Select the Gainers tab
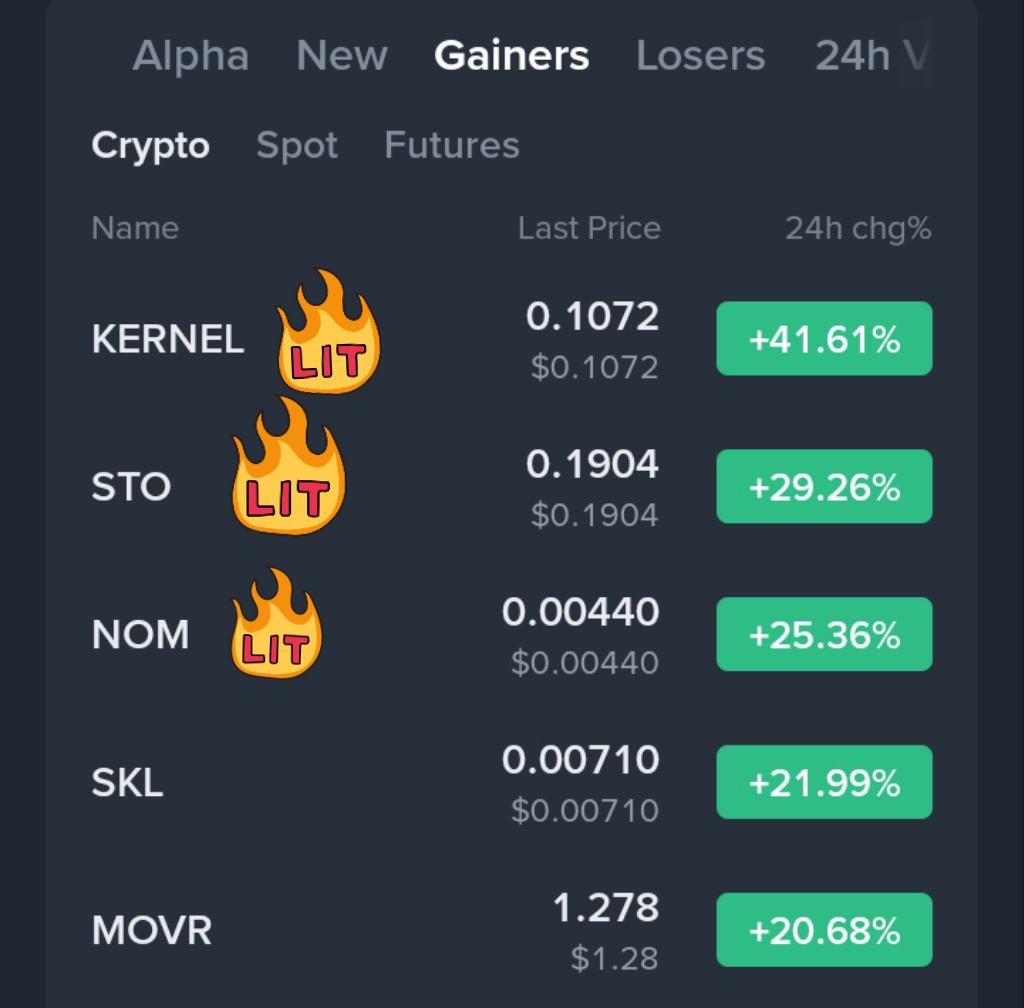Screen dimensions: 1024x1008 pos(511,56)
